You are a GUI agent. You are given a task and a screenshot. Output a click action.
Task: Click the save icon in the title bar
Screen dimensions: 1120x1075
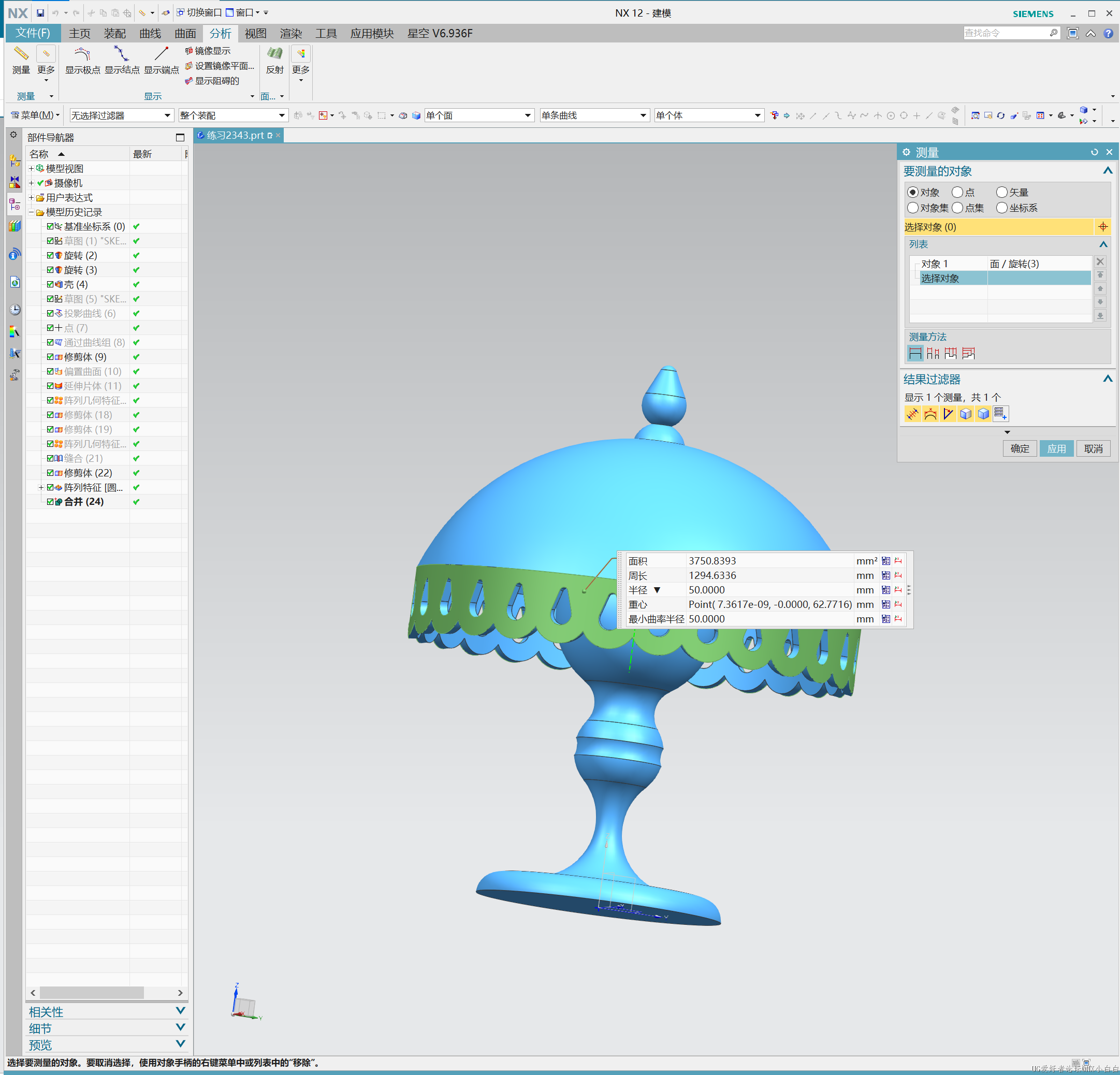click(40, 12)
